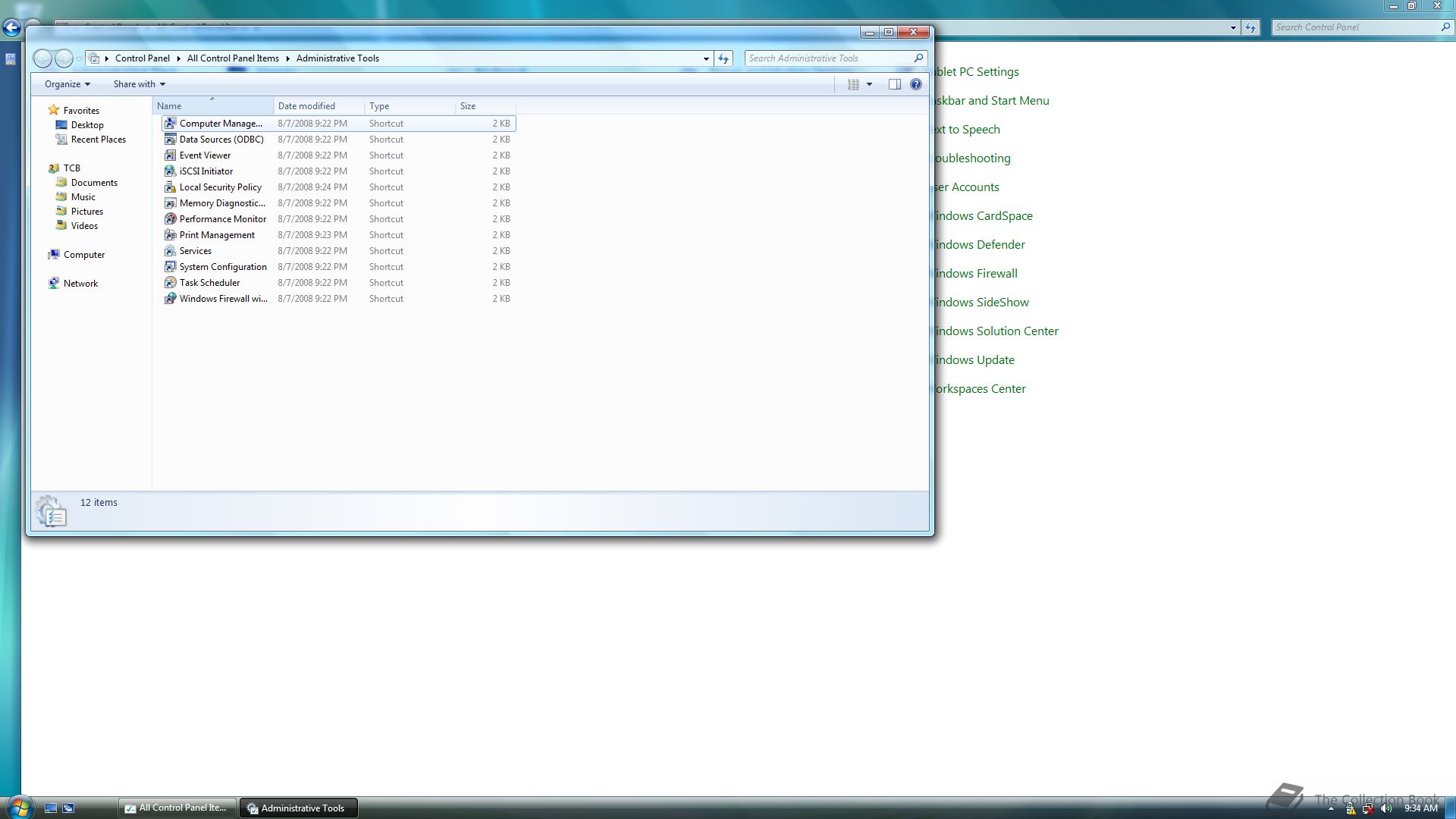Click the taskbar clock showing 9:34 AM
This screenshot has height=819, width=1456.
pyautogui.click(x=1420, y=808)
